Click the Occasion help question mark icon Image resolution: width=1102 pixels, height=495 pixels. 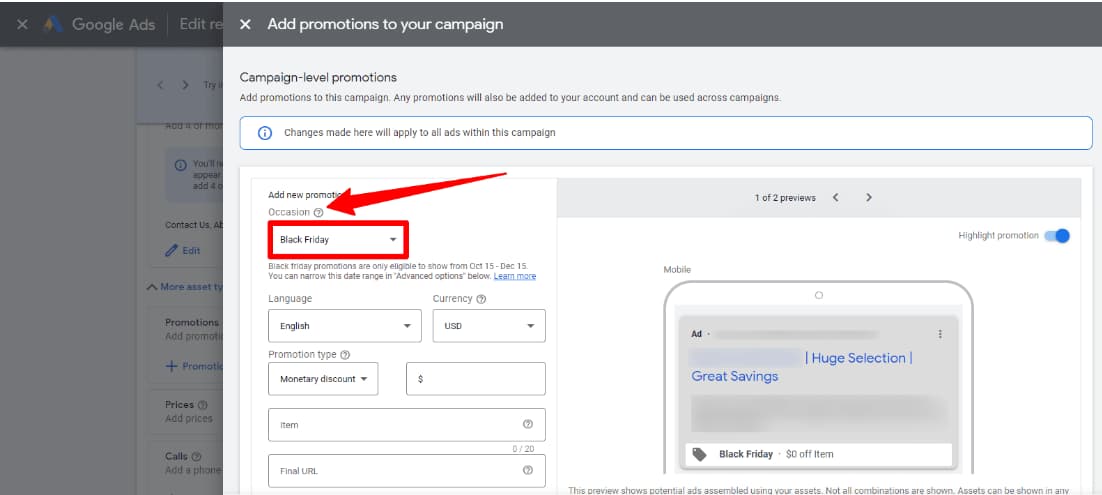[x=318, y=212]
